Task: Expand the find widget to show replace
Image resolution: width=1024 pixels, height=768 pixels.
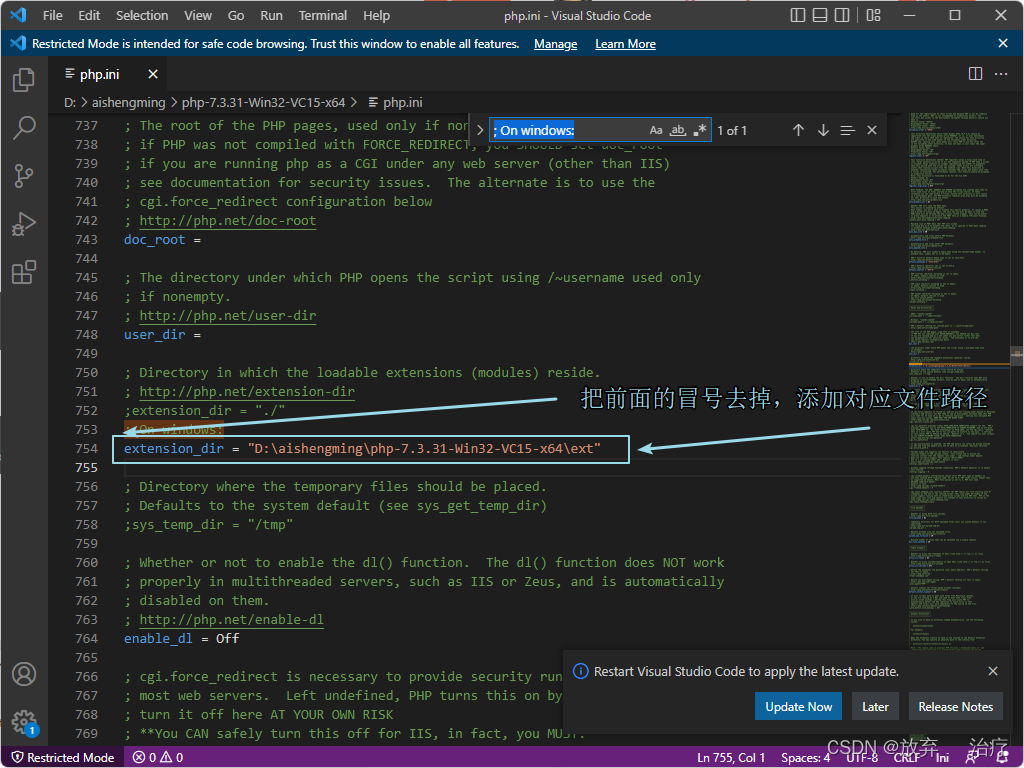Action: coord(478,130)
